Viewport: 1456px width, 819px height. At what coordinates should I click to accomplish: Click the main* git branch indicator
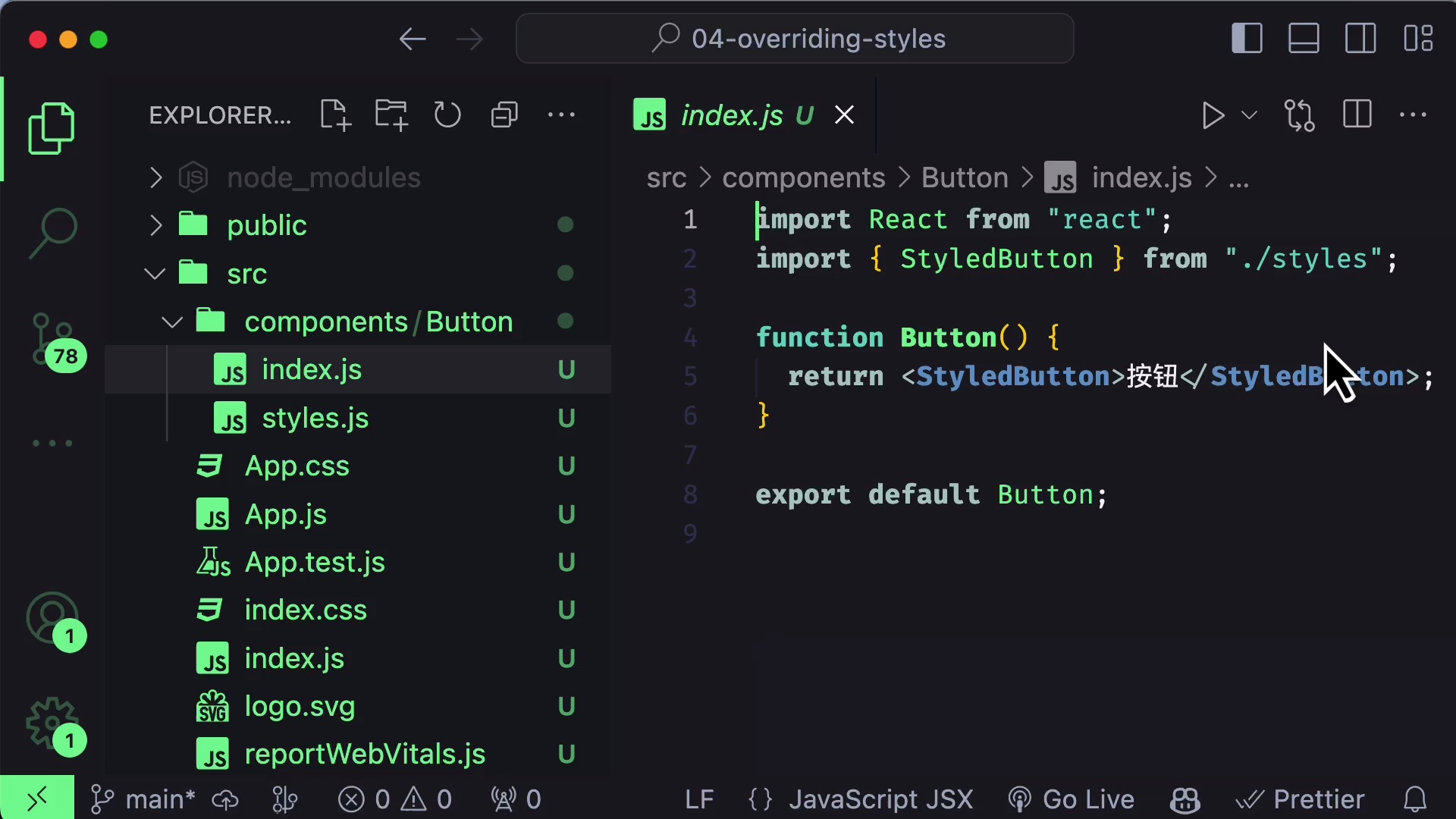[144, 799]
